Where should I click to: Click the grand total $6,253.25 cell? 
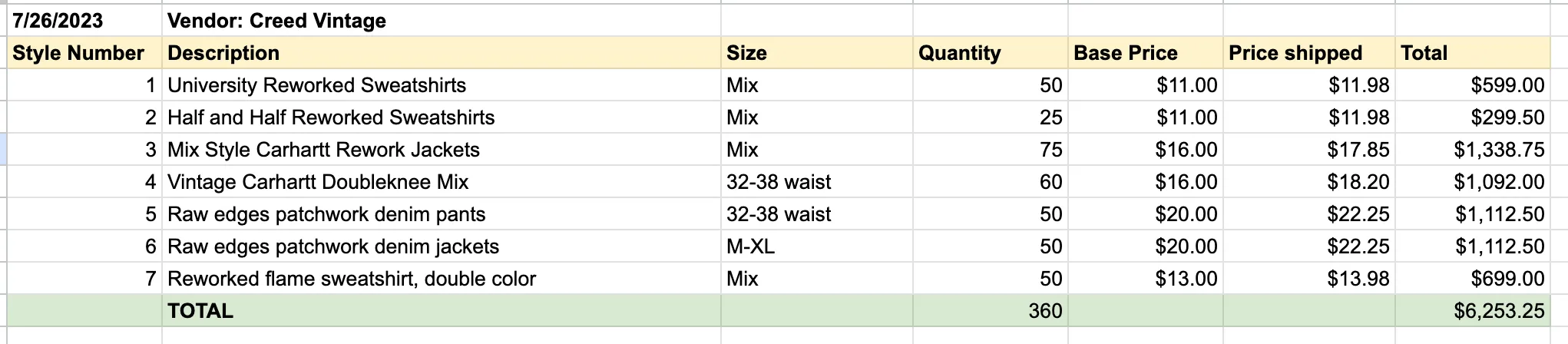1473,311
